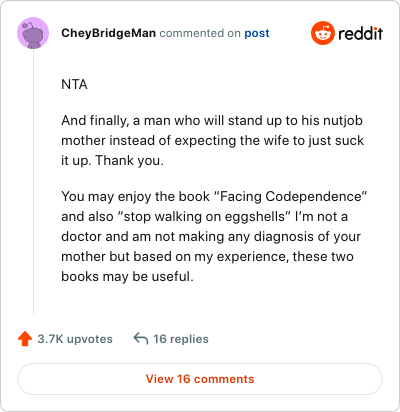The width and height of the screenshot is (400, 412).
Task: Click the "Thank you." sentence
Action: 130,161
